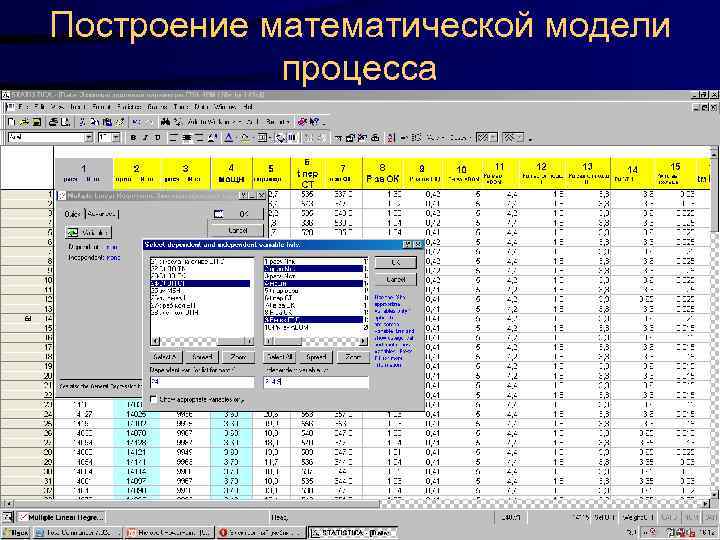Image resolution: width=720 pixels, height=540 pixels.
Task: Open the Window menu
Action: tap(225, 107)
